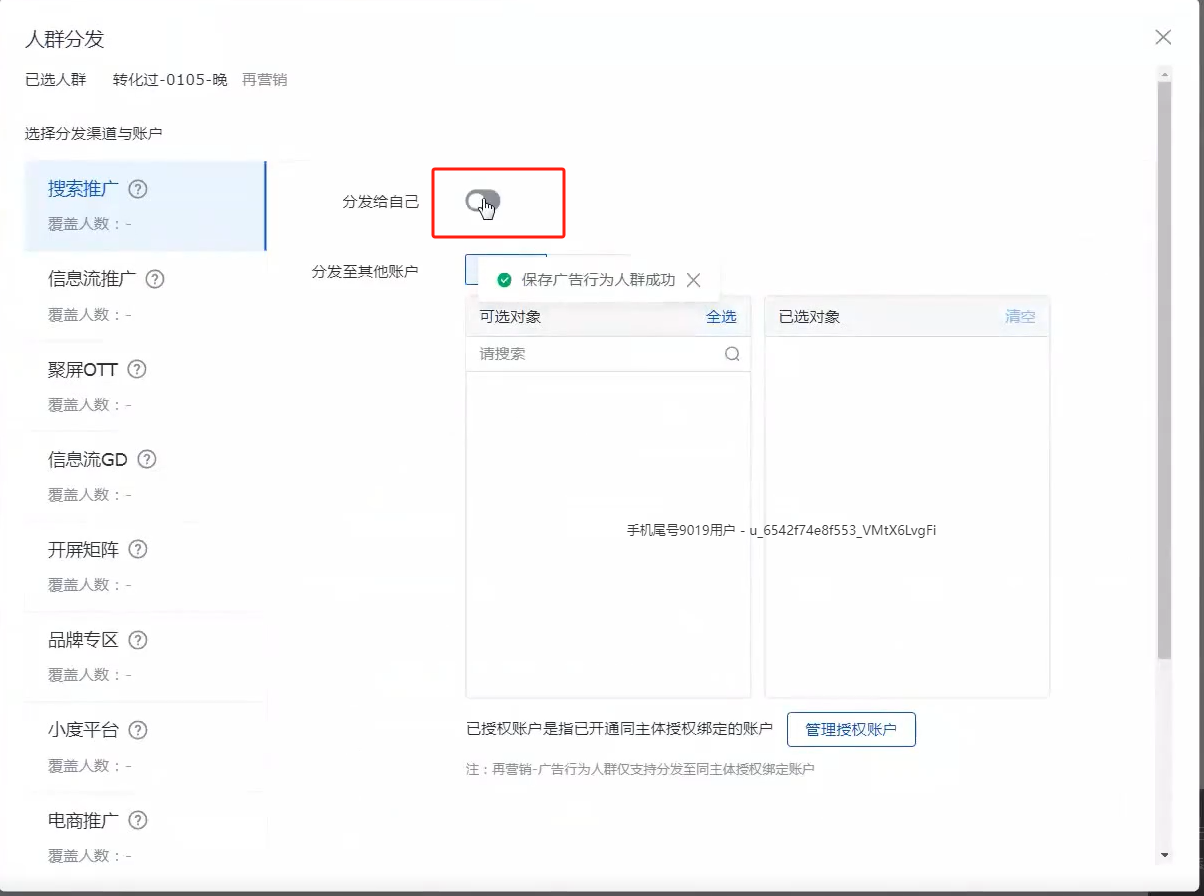Image resolution: width=1204 pixels, height=896 pixels.
Task: Dismiss the 保存广告行为人群成功 toast
Action: click(x=694, y=280)
